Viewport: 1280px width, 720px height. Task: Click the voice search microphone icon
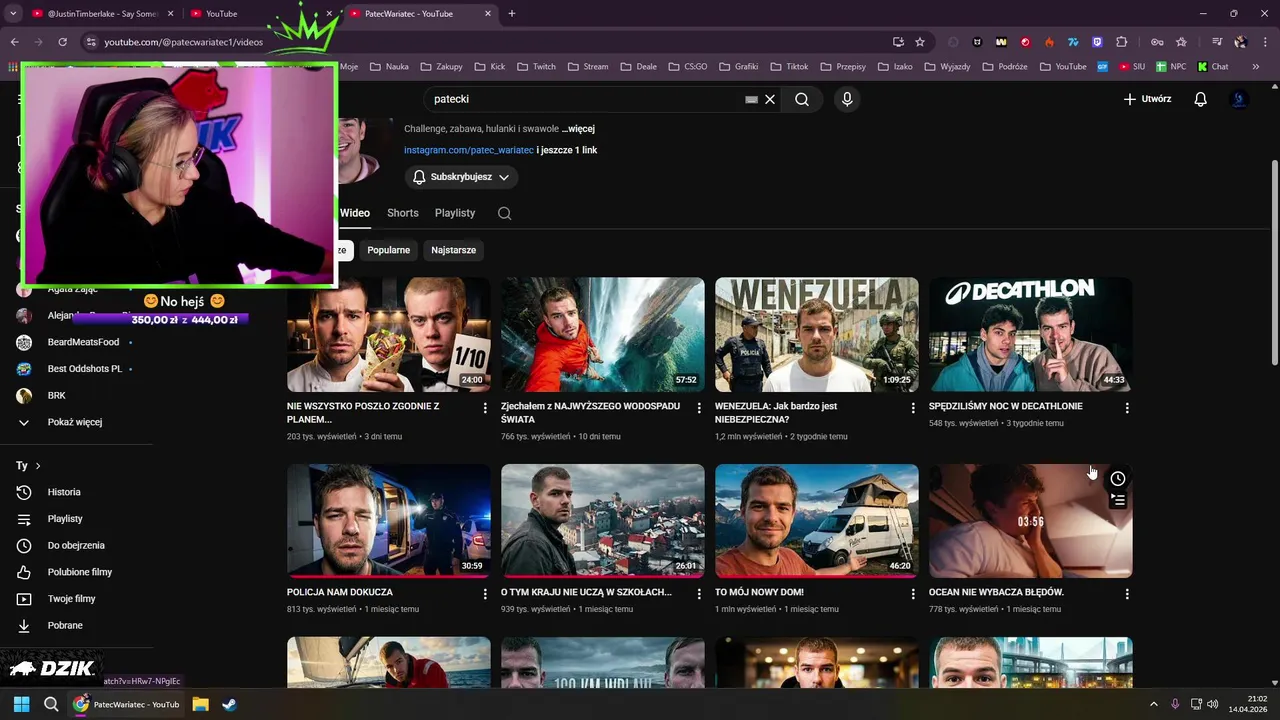coord(847,99)
